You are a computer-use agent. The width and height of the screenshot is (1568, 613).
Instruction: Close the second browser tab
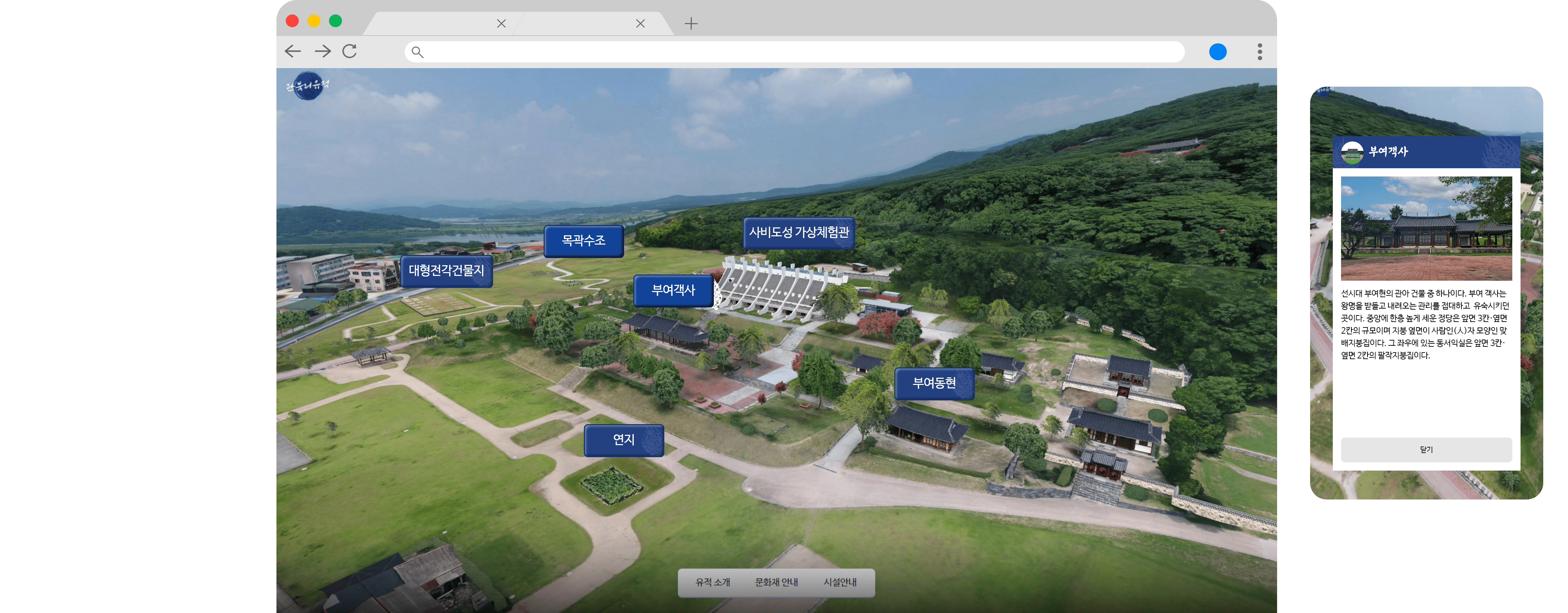tap(640, 24)
